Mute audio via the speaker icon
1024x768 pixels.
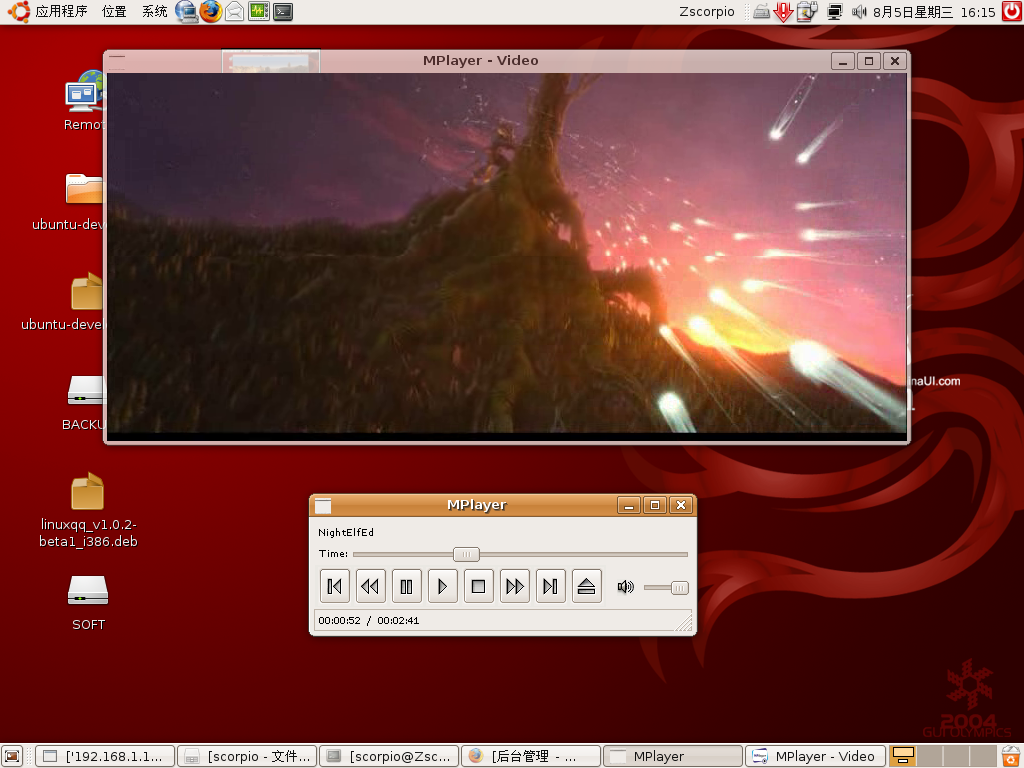coord(624,587)
